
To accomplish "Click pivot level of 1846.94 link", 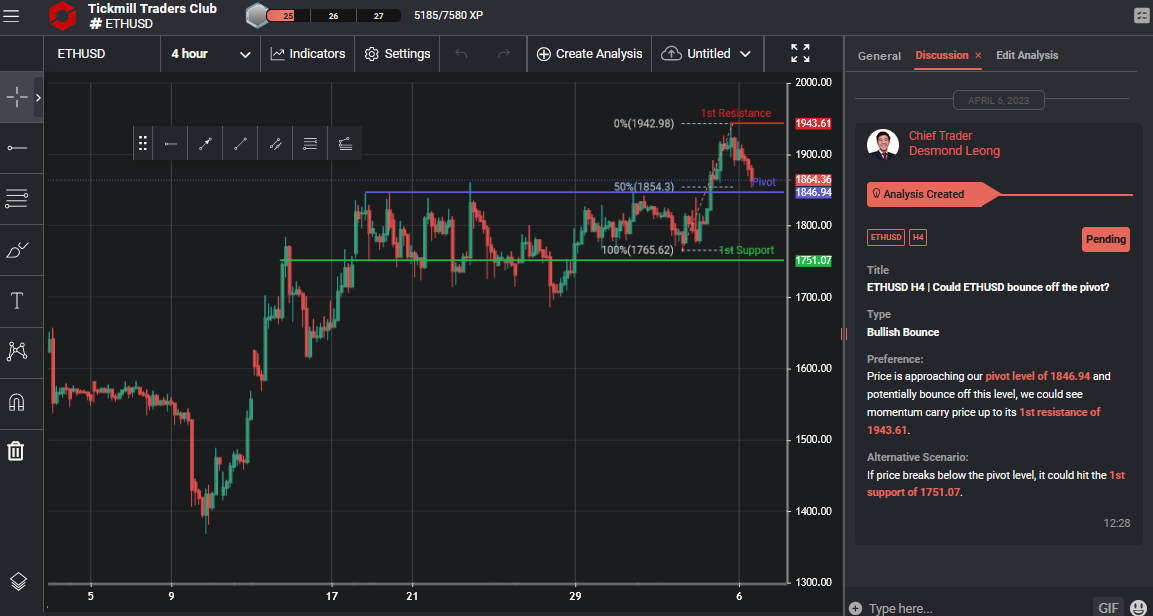I will [x=1038, y=376].
